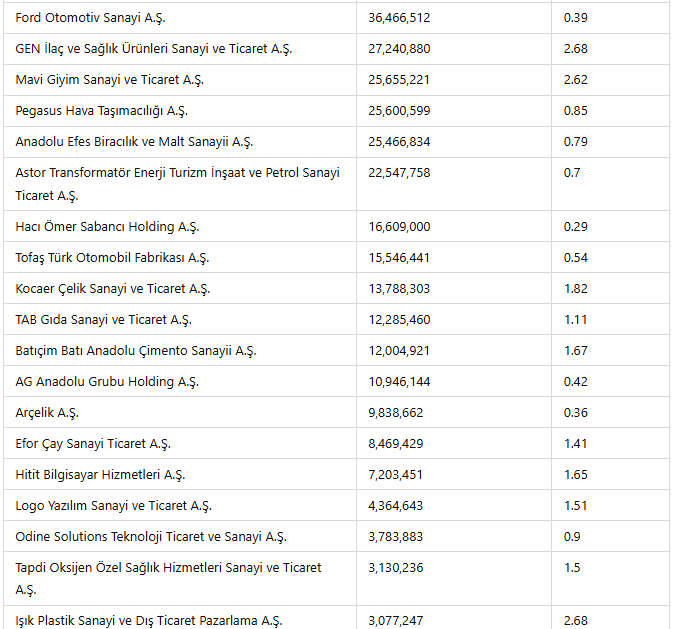Click the 0.29 value in Sabancı row
This screenshot has height=629, width=675.
[576, 226]
